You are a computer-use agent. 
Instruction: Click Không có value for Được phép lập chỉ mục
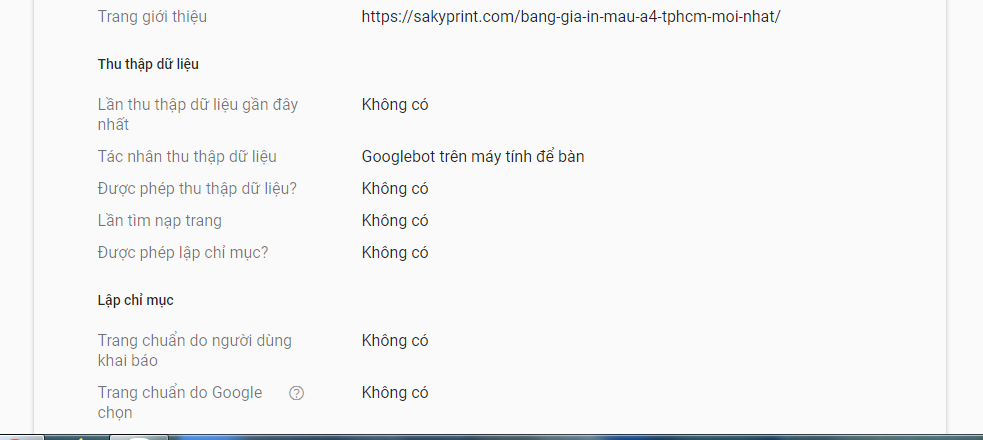(x=395, y=253)
